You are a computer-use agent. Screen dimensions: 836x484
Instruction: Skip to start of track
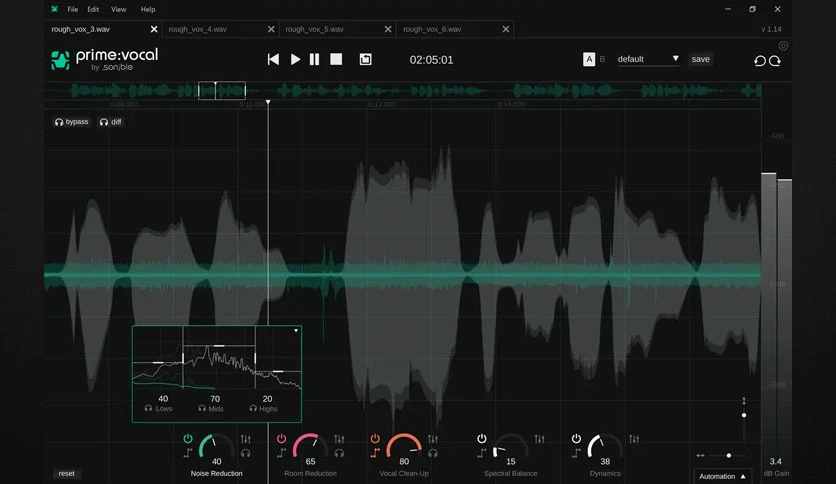(273, 59)
